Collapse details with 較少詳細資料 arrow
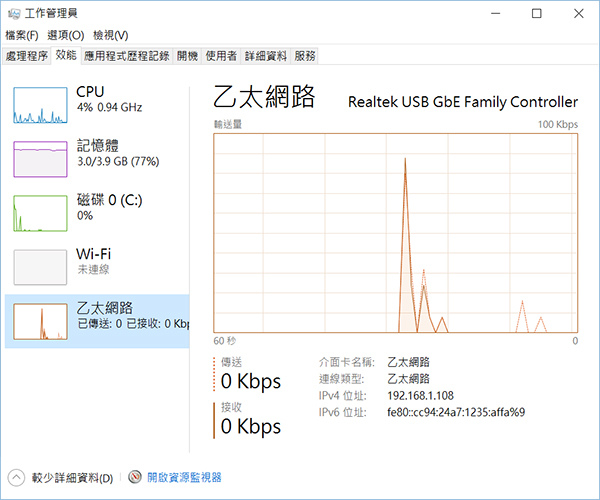Screen dimensions: 600x500 [x=17, y=478]
